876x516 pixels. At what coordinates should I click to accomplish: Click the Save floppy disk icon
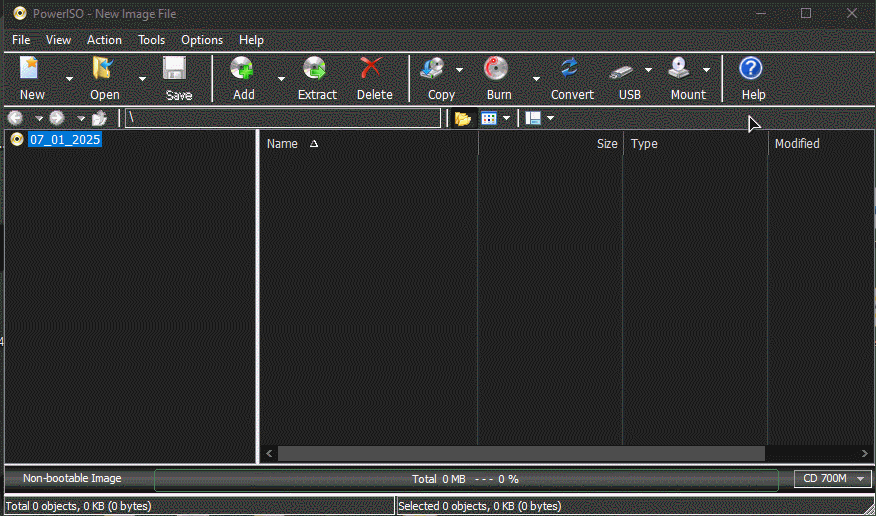174,69
